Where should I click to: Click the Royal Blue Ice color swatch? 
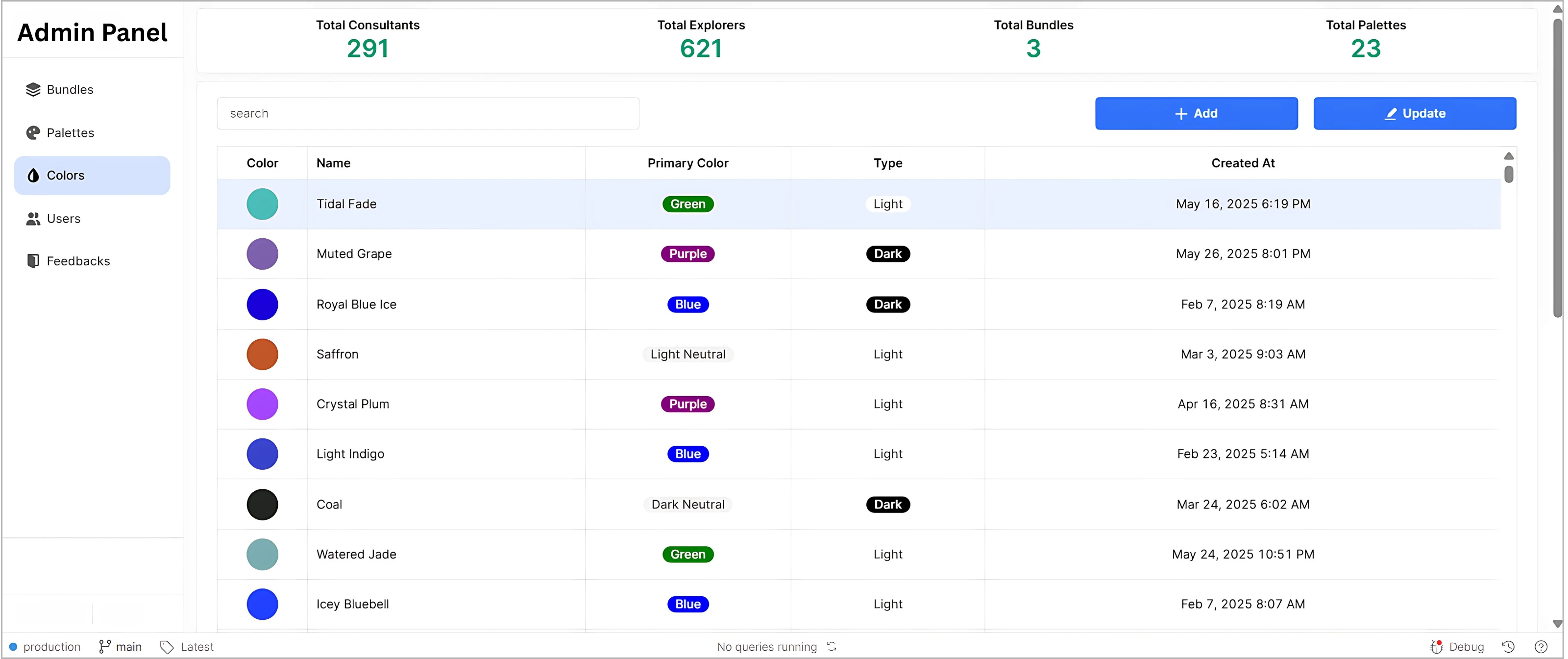(x=262, y=304)
